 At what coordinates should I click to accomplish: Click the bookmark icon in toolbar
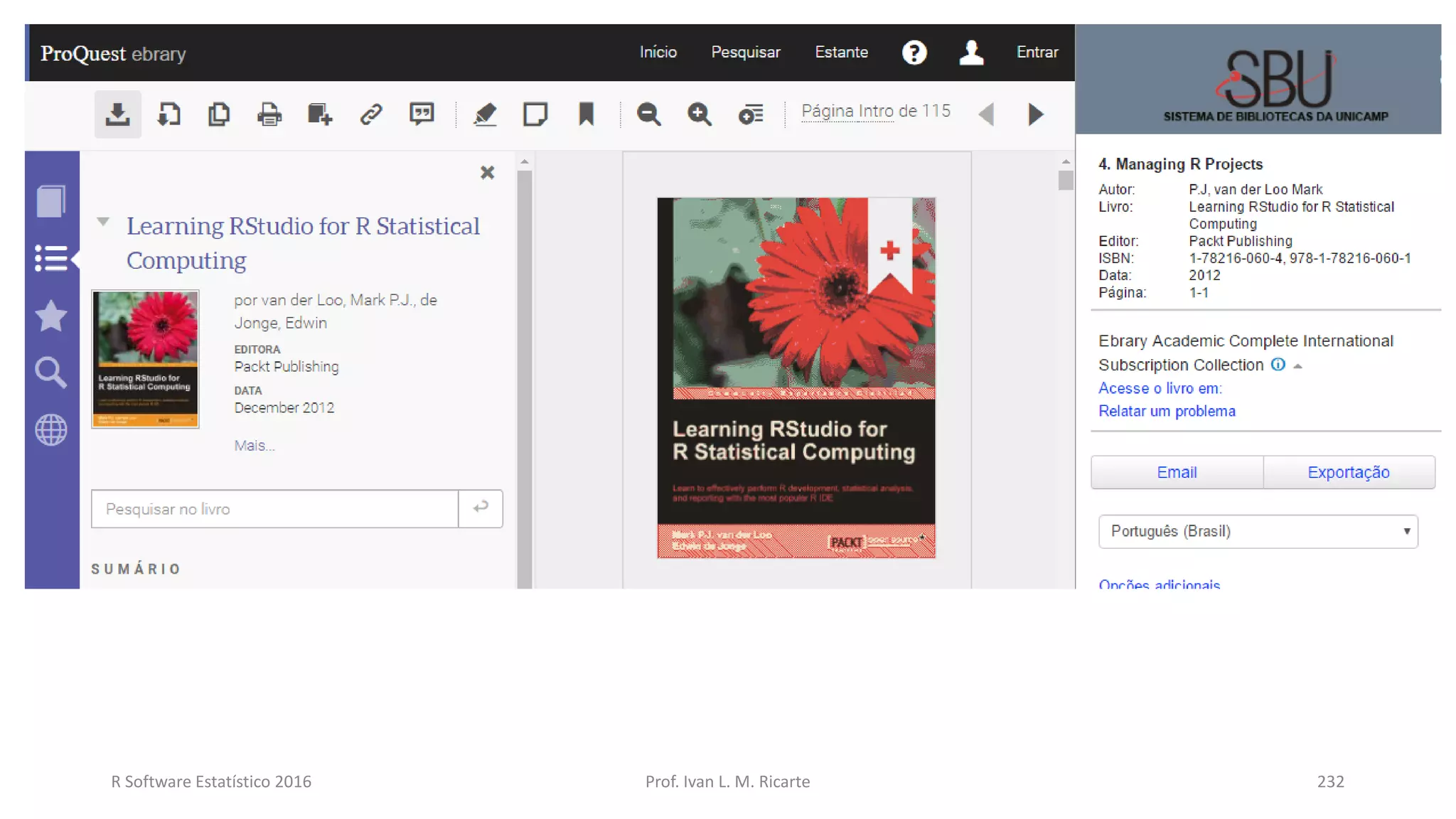tap(586, 114)
